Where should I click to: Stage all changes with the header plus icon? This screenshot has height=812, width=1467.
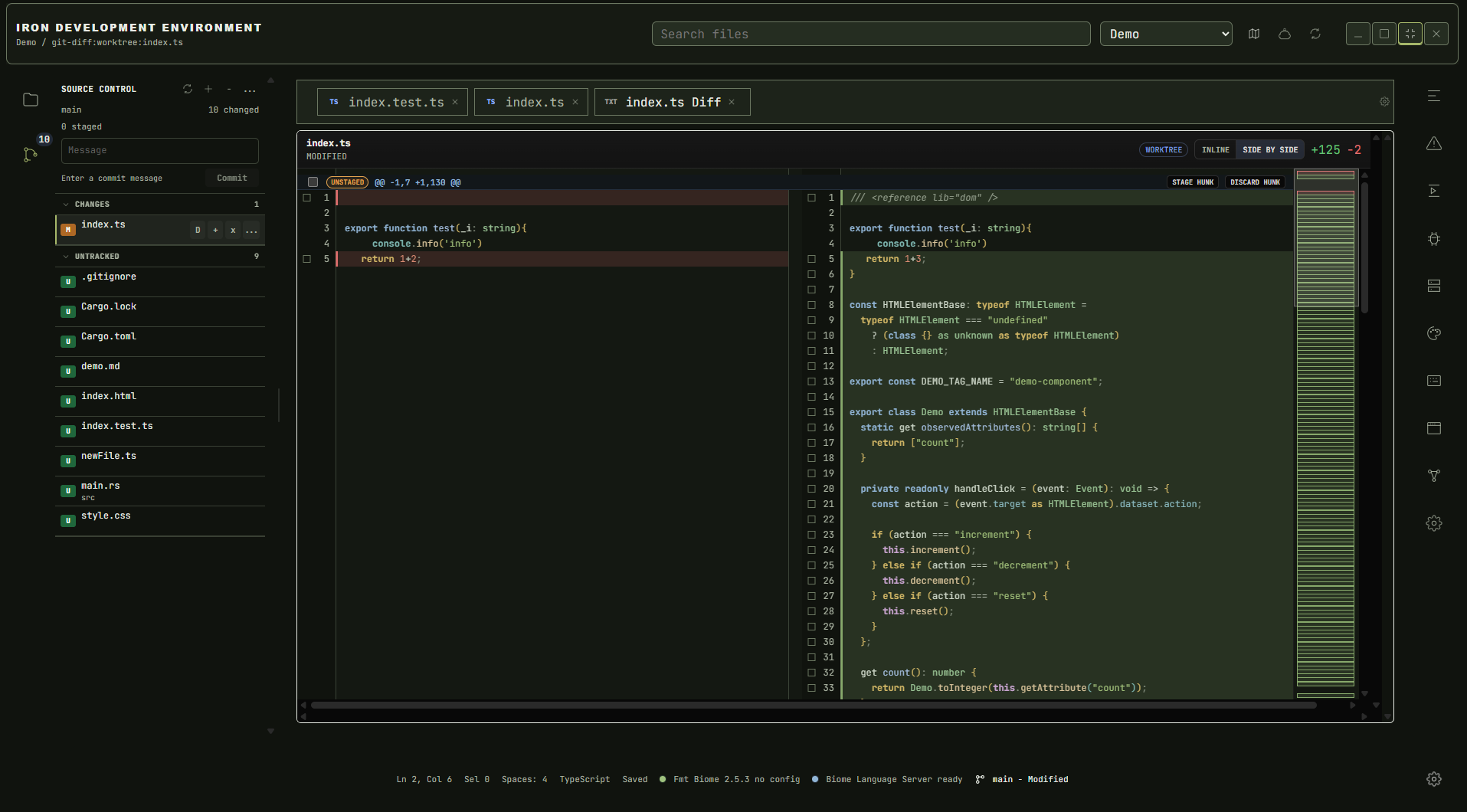tap(208, 89)
